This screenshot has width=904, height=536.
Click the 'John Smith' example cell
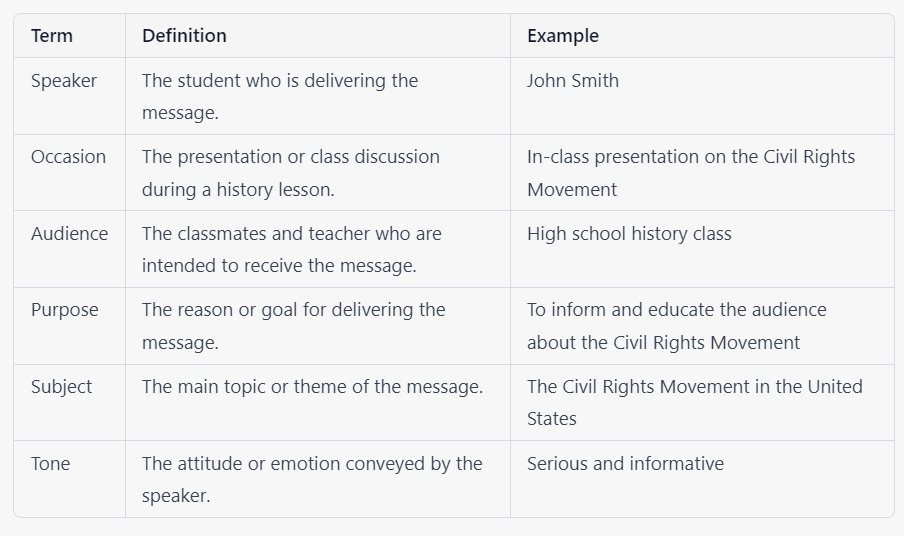(x=573, y=81)
